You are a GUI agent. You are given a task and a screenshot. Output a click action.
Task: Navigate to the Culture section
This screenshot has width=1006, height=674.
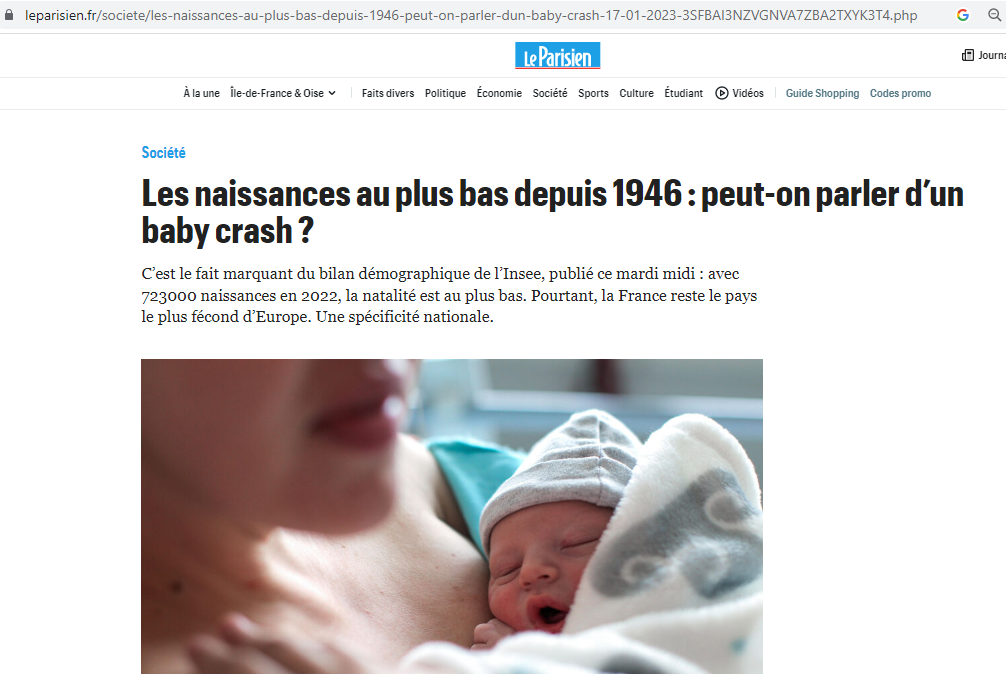click(636, 93)
